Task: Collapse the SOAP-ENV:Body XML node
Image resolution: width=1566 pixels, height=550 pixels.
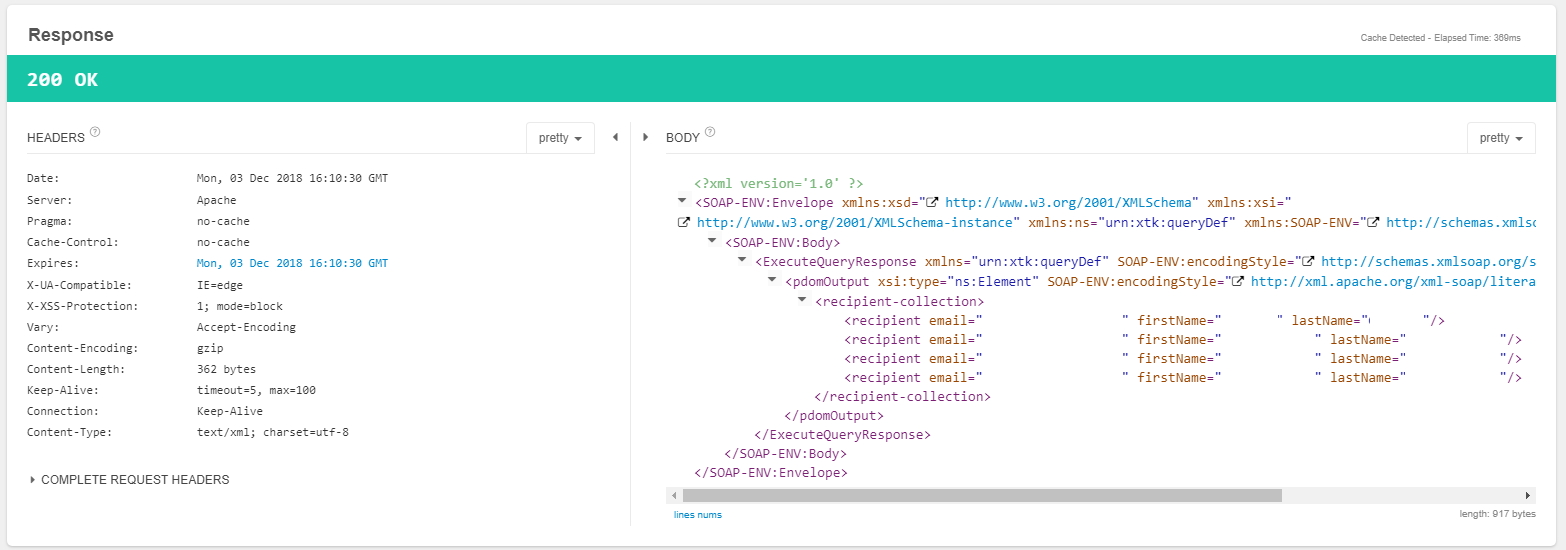Action: (x=712, y=241)
